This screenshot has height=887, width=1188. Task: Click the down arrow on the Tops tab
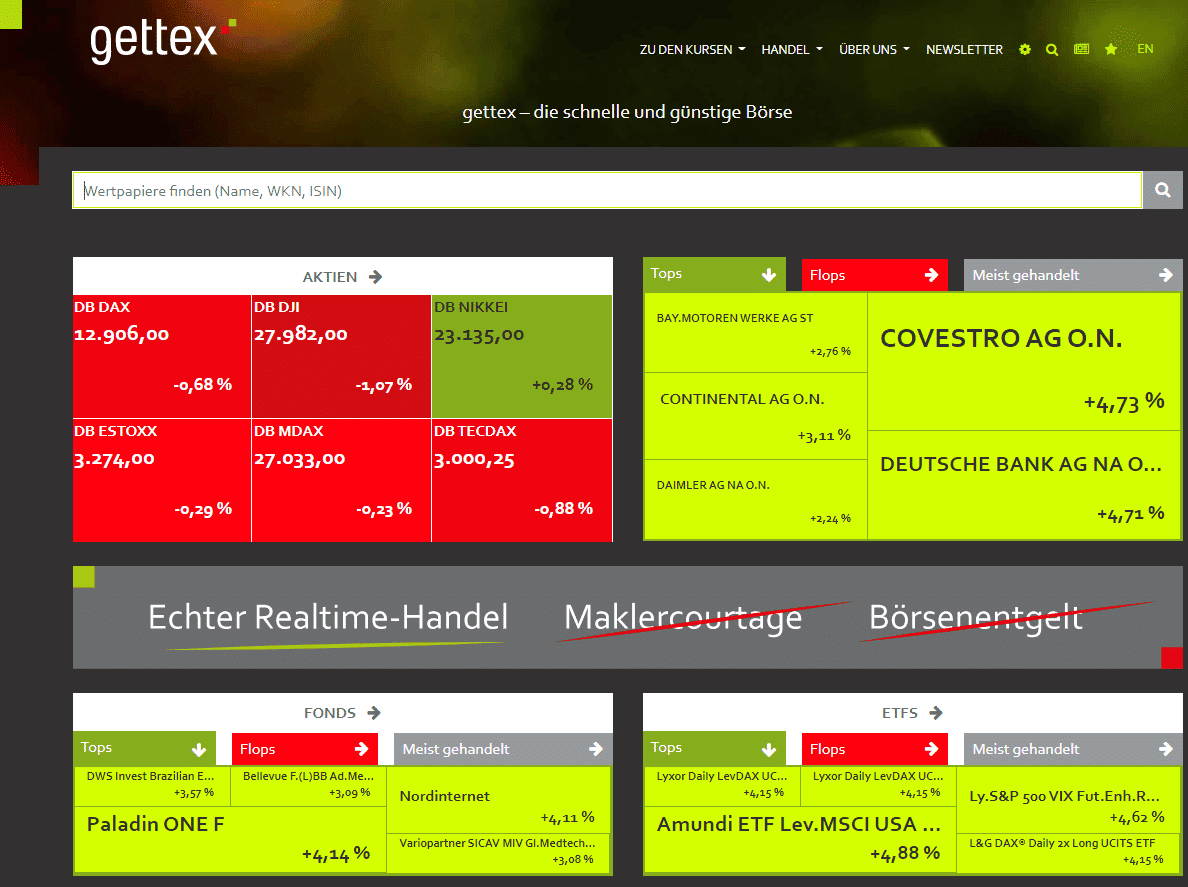click(769, 273)
